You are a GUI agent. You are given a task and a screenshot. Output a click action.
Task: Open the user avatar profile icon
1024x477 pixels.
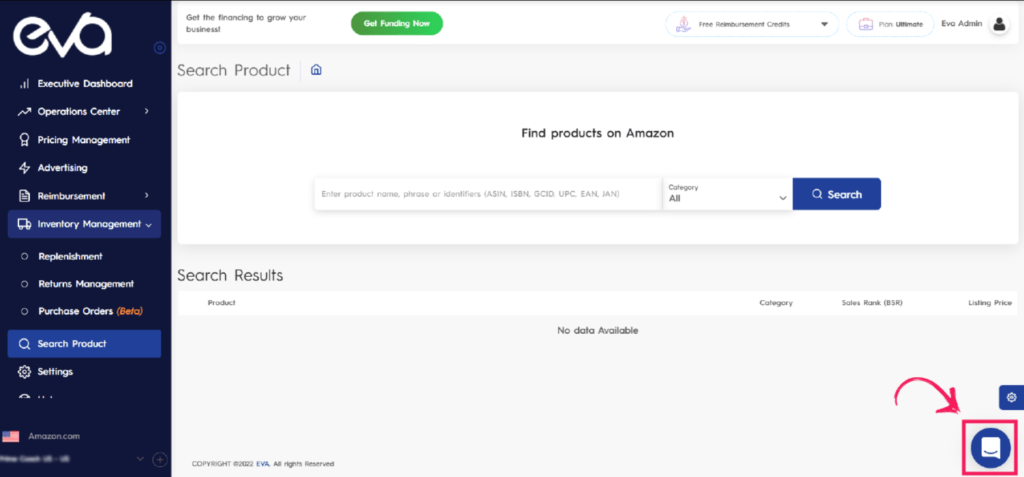tap(999, 24)
